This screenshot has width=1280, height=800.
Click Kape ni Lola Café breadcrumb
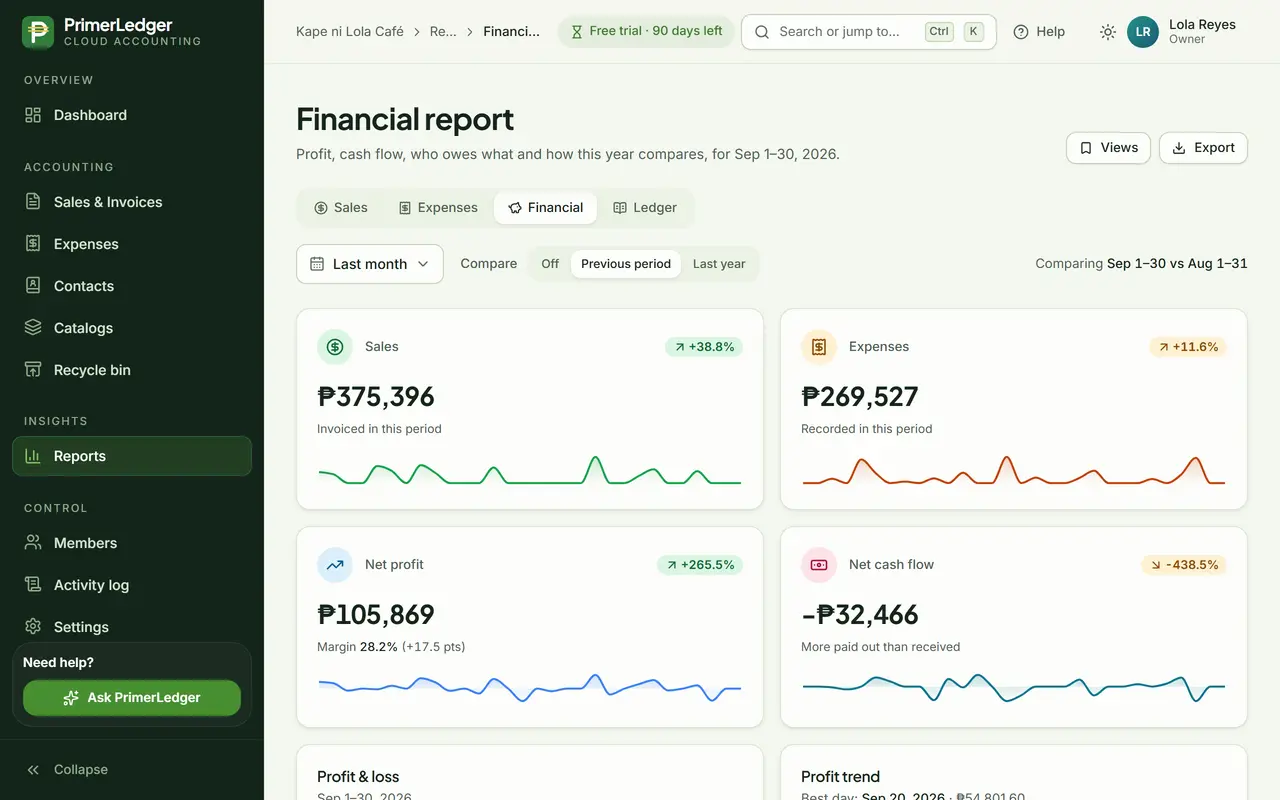350,31
